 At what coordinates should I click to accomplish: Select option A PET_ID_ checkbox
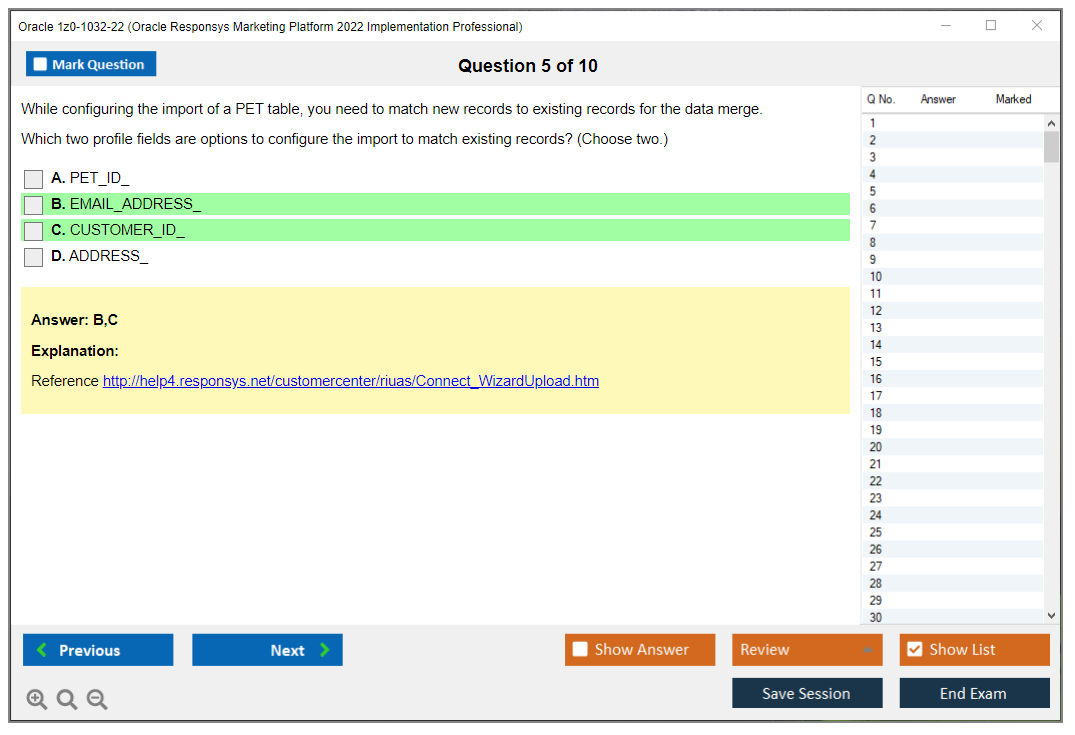(x=33, y=178)
